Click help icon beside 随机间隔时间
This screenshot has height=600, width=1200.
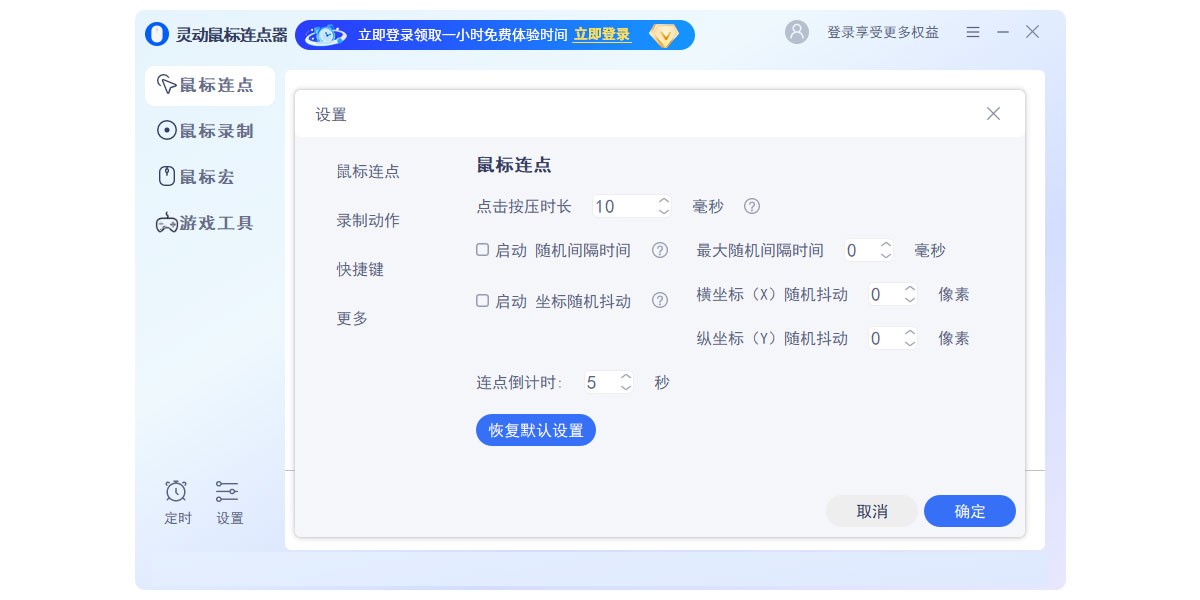660,250
